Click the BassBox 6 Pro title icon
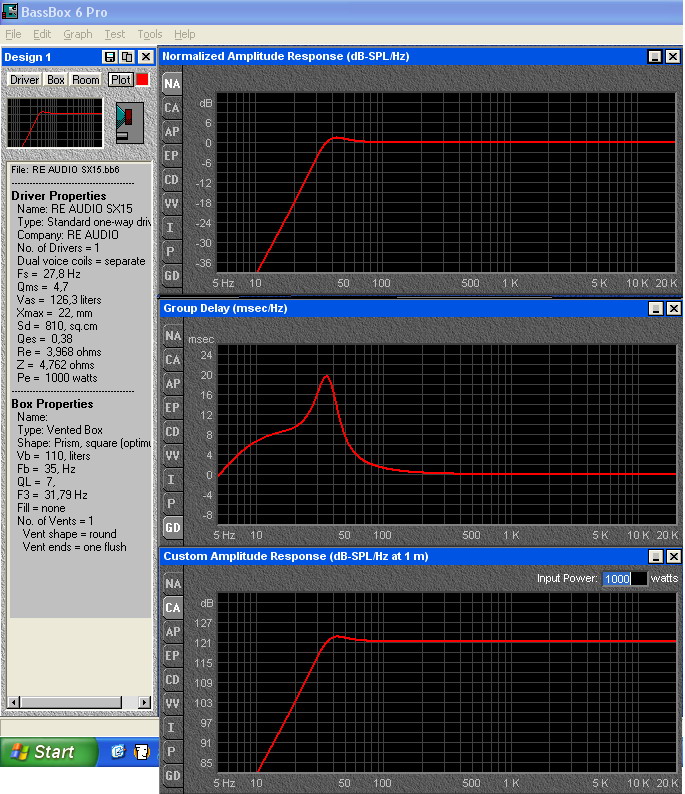This screenshot has height=794, width=685. click(10, 11)
